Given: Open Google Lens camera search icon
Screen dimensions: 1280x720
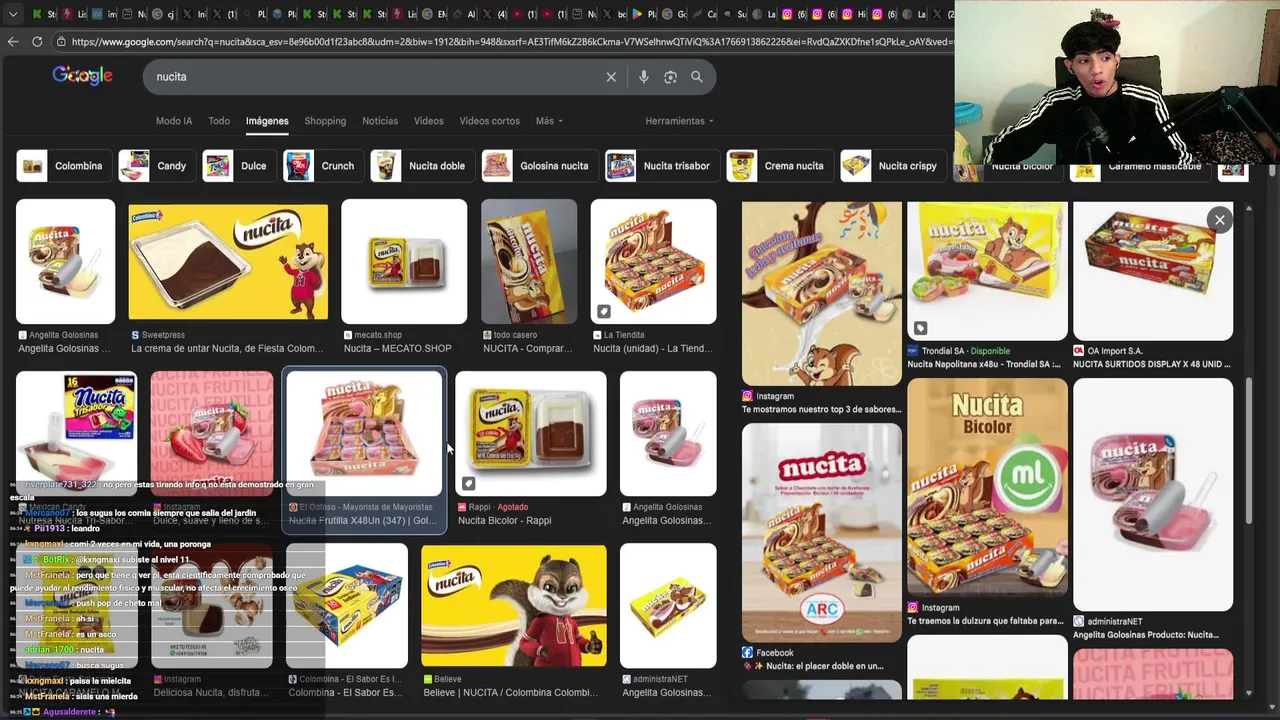Looking at the screenshot, I should coord(670,77).
